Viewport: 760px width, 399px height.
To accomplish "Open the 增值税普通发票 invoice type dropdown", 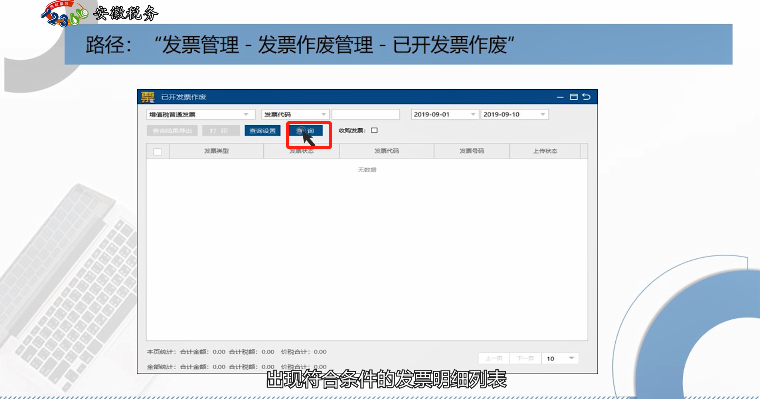I will [x=201, y=114].
